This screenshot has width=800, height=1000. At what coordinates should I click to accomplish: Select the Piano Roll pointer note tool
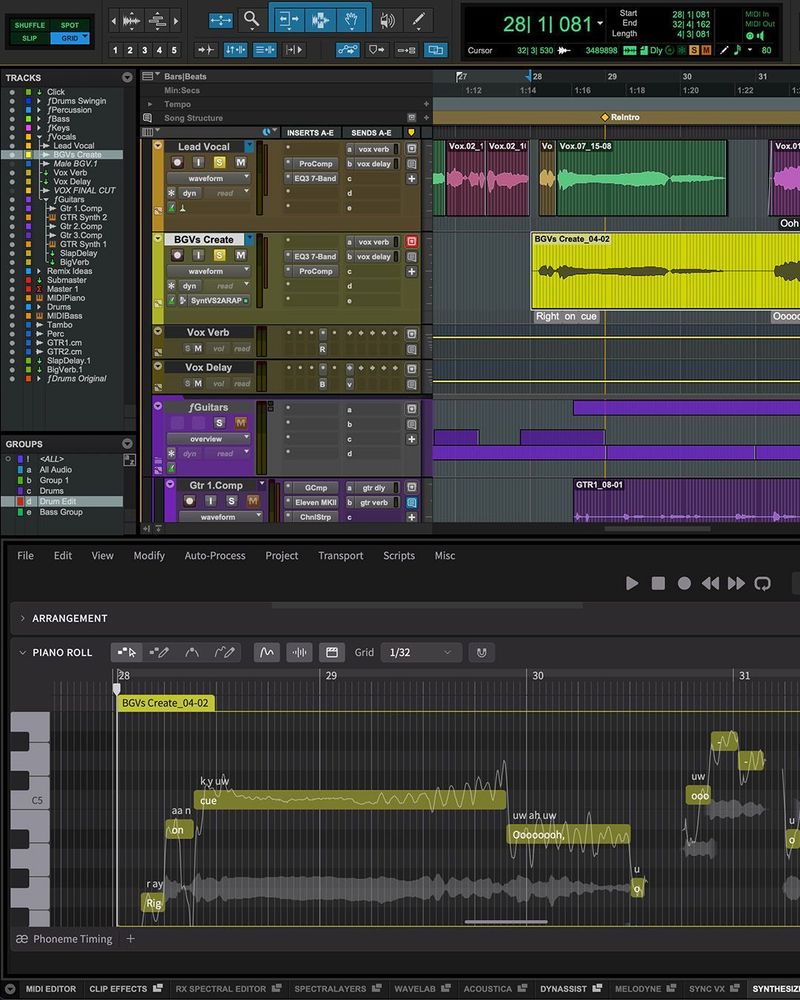(126, 652)
